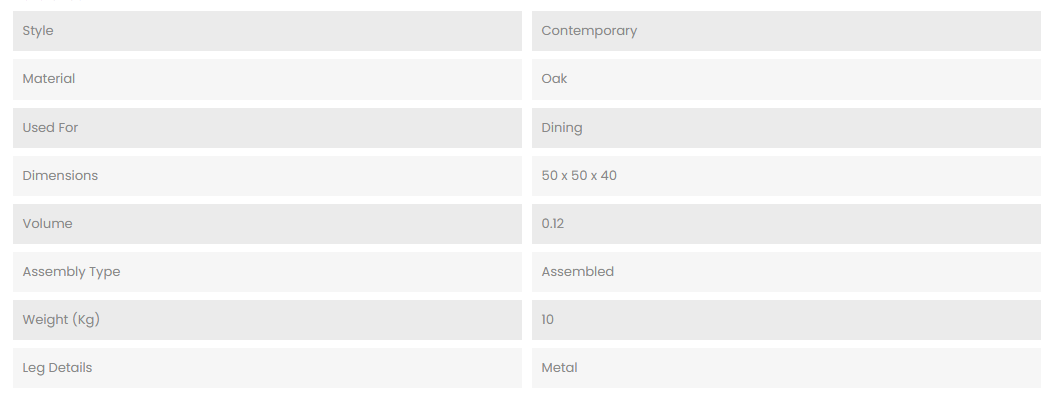The image size is (1053, 404).
Task: Select the 50 x 50 x 40 value
Action: (579, 176)
